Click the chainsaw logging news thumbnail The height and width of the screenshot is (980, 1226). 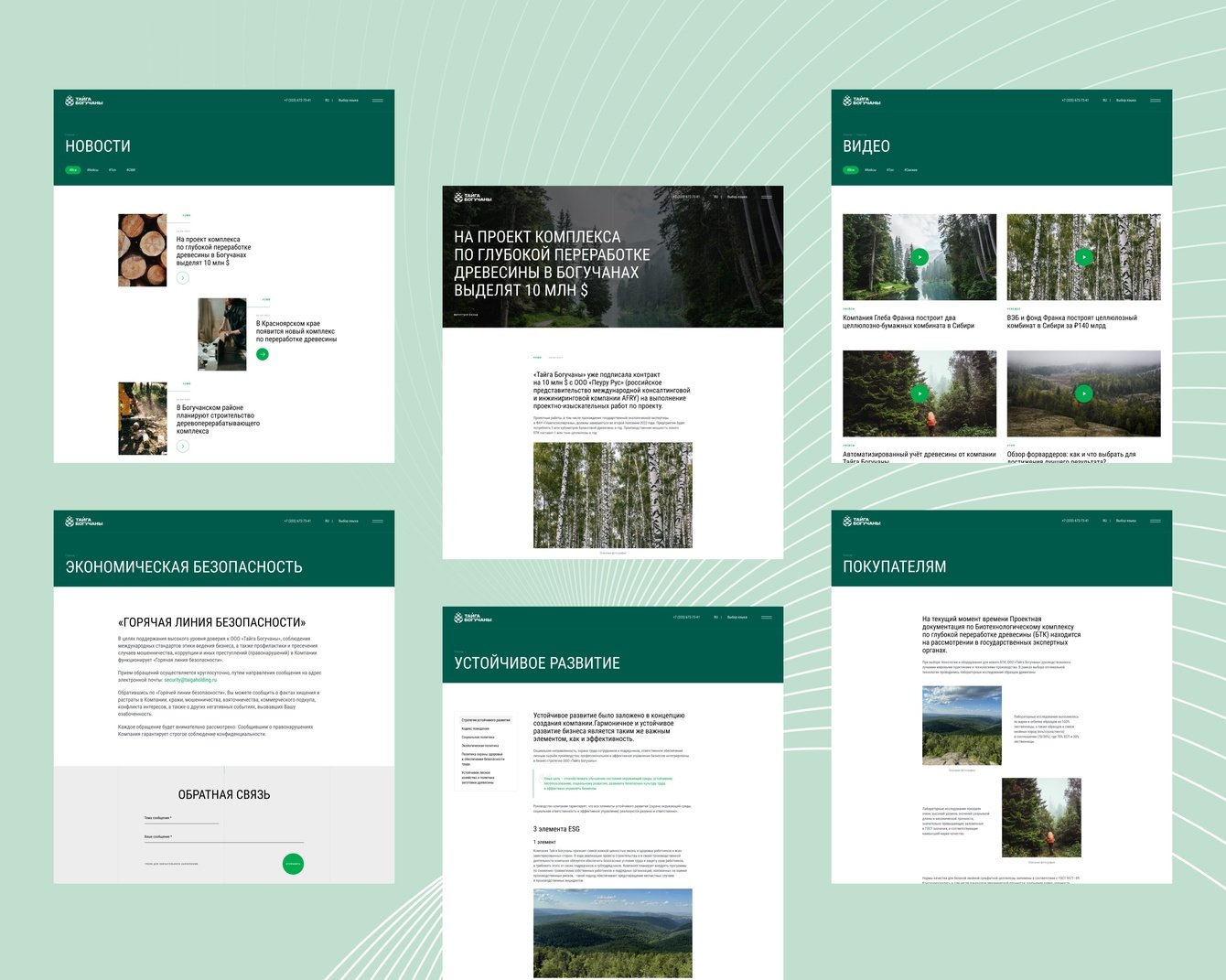coord(143,418)
